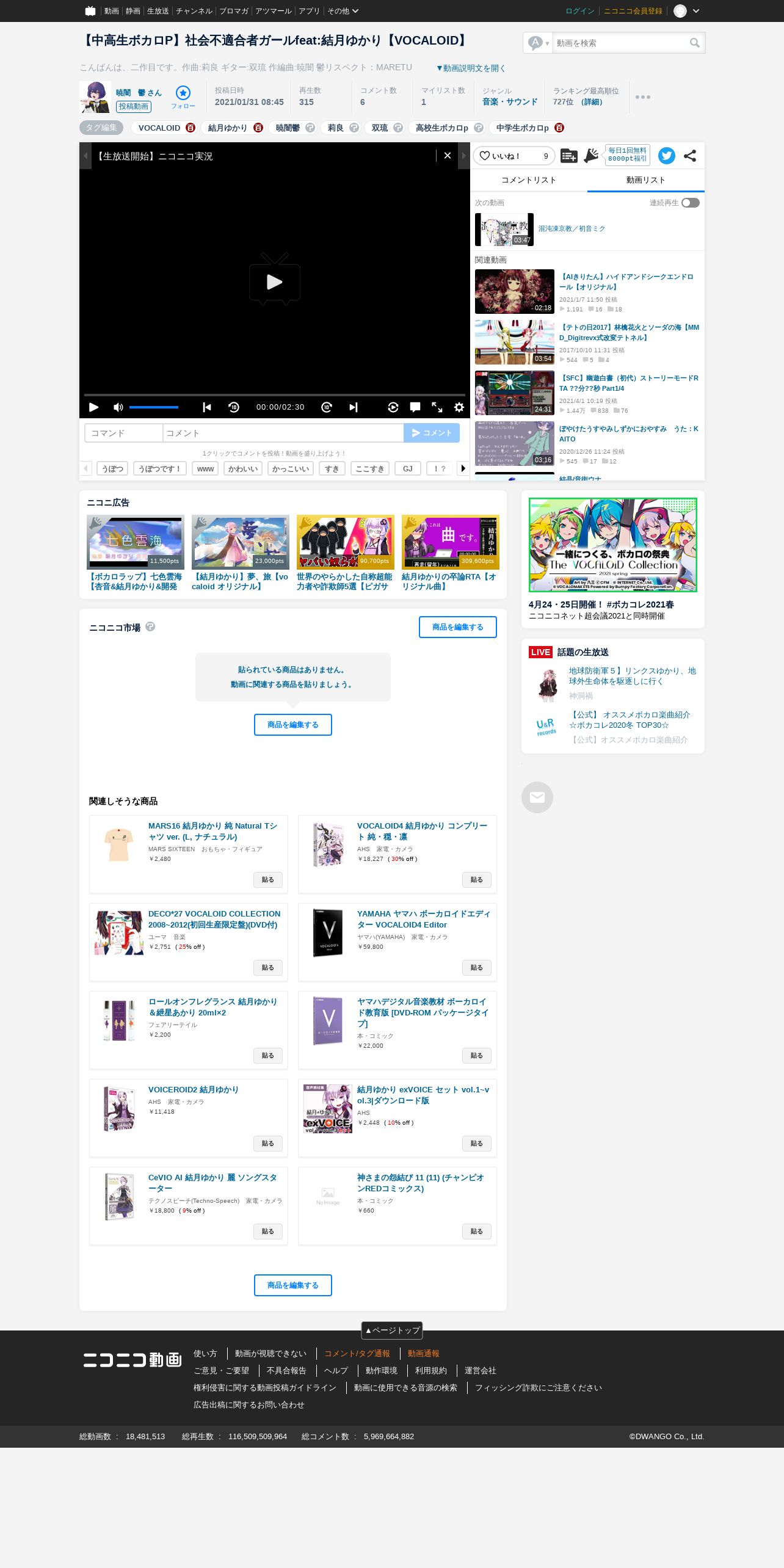Open player settings gear
This screenshot has height=1568, width=784.
coord(459,407)
